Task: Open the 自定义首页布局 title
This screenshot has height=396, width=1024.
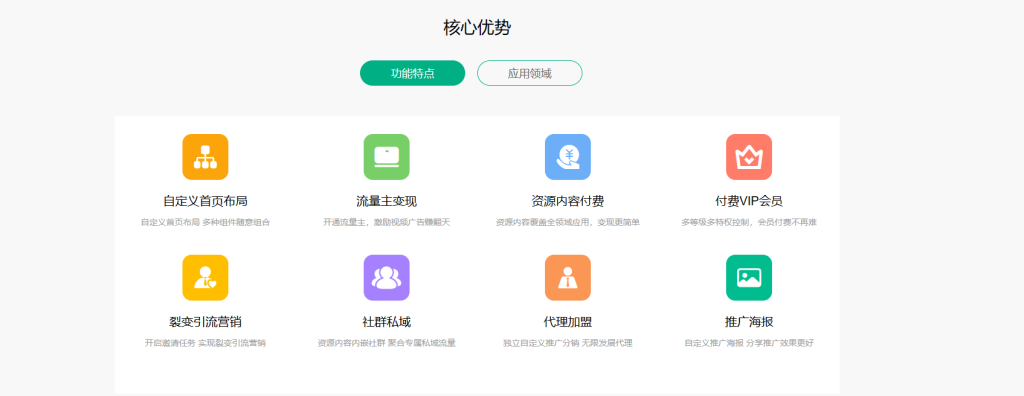Action: coord(205,201)
